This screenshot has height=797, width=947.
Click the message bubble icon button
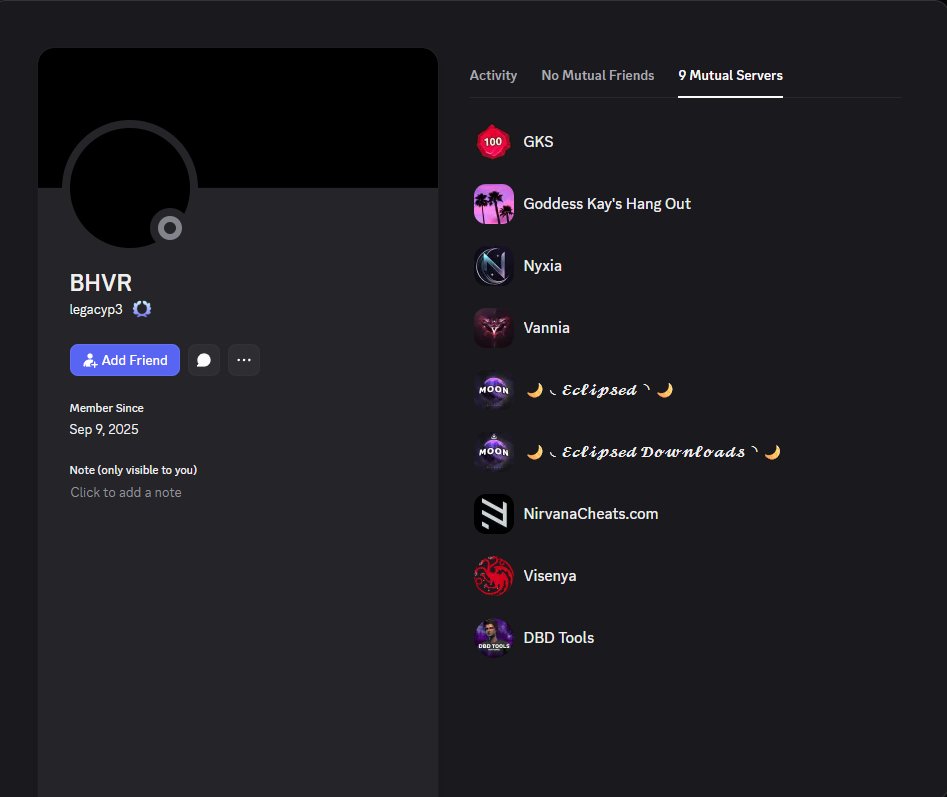[204, 360]
